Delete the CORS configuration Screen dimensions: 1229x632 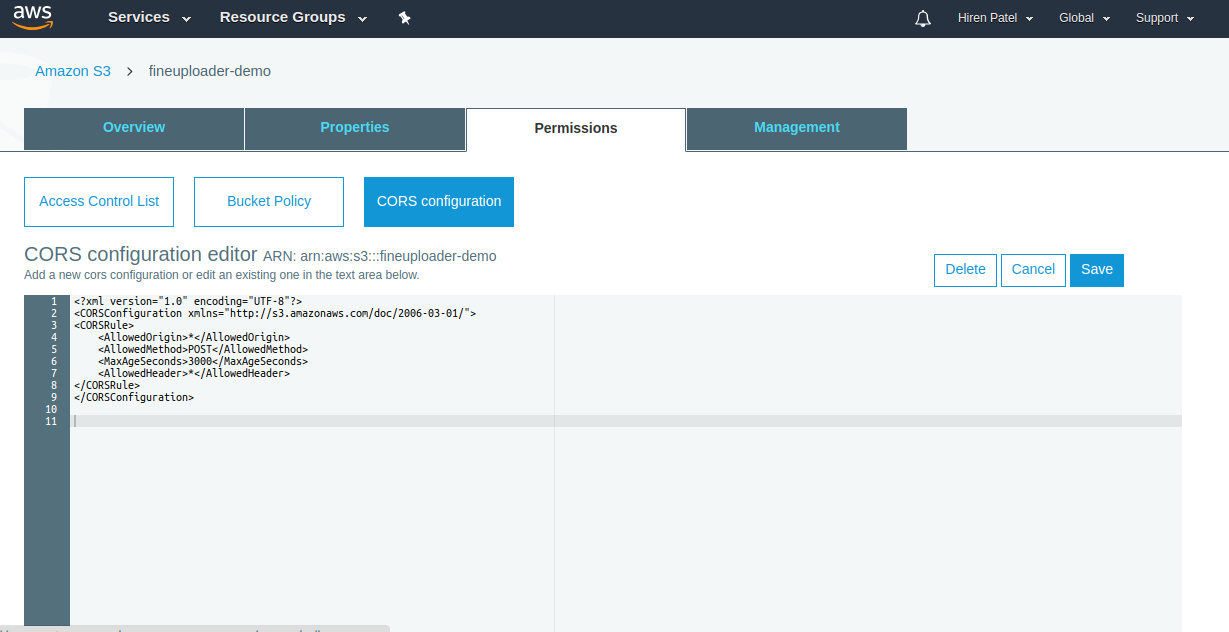964,269
